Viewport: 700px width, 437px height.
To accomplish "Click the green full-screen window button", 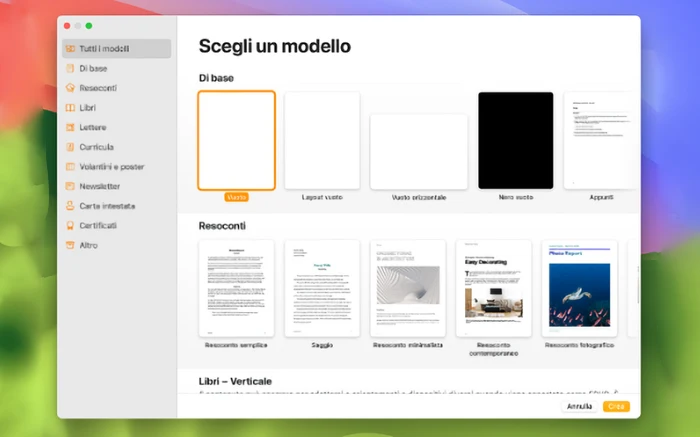I will coord(89,26).
